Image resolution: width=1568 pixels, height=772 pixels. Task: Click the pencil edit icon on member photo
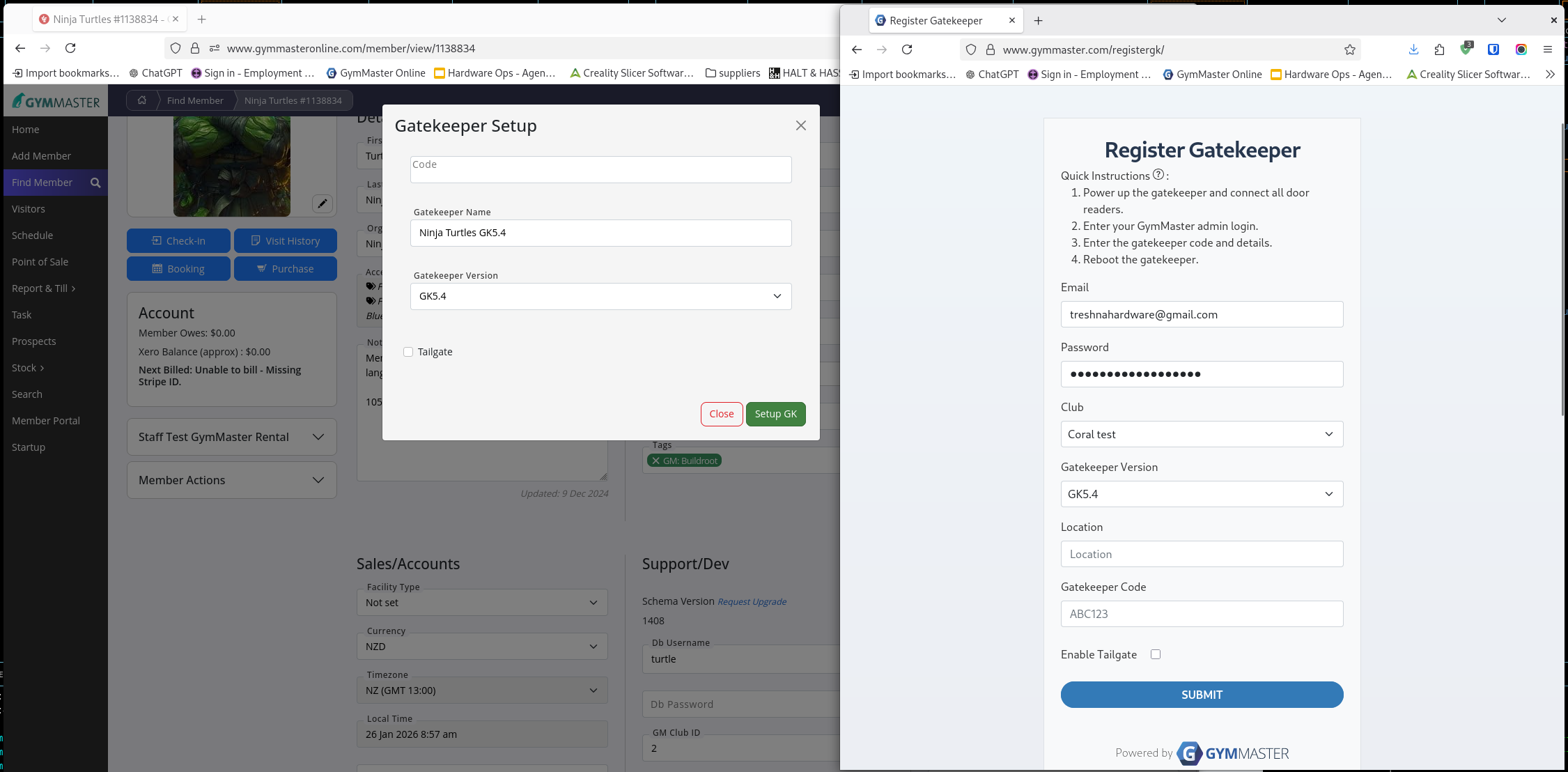[322, 203]
